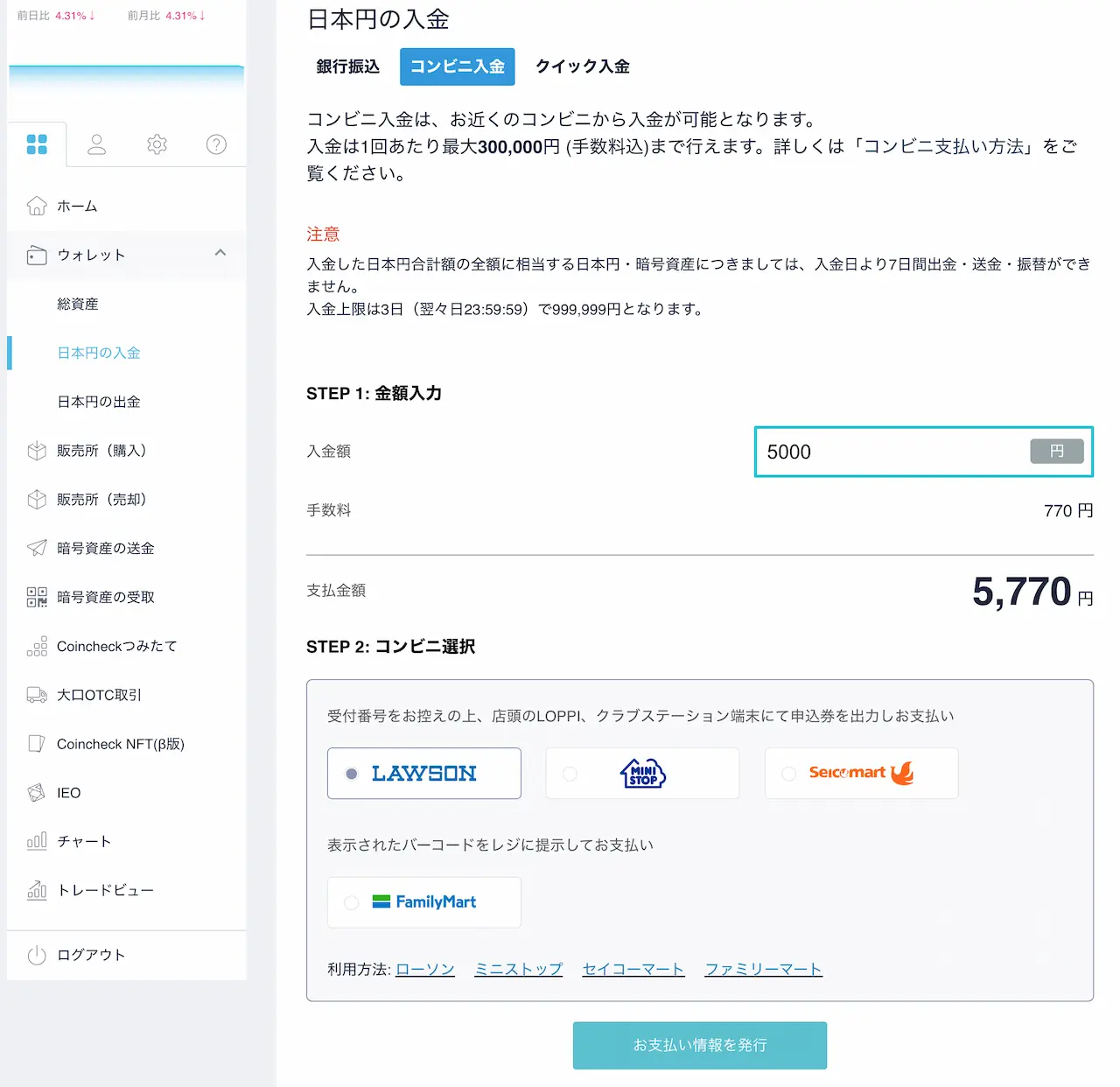The height and width of the screenshot is (1087, 1120).
Task: Select the FamilyMart radio option
Action: 352,902
